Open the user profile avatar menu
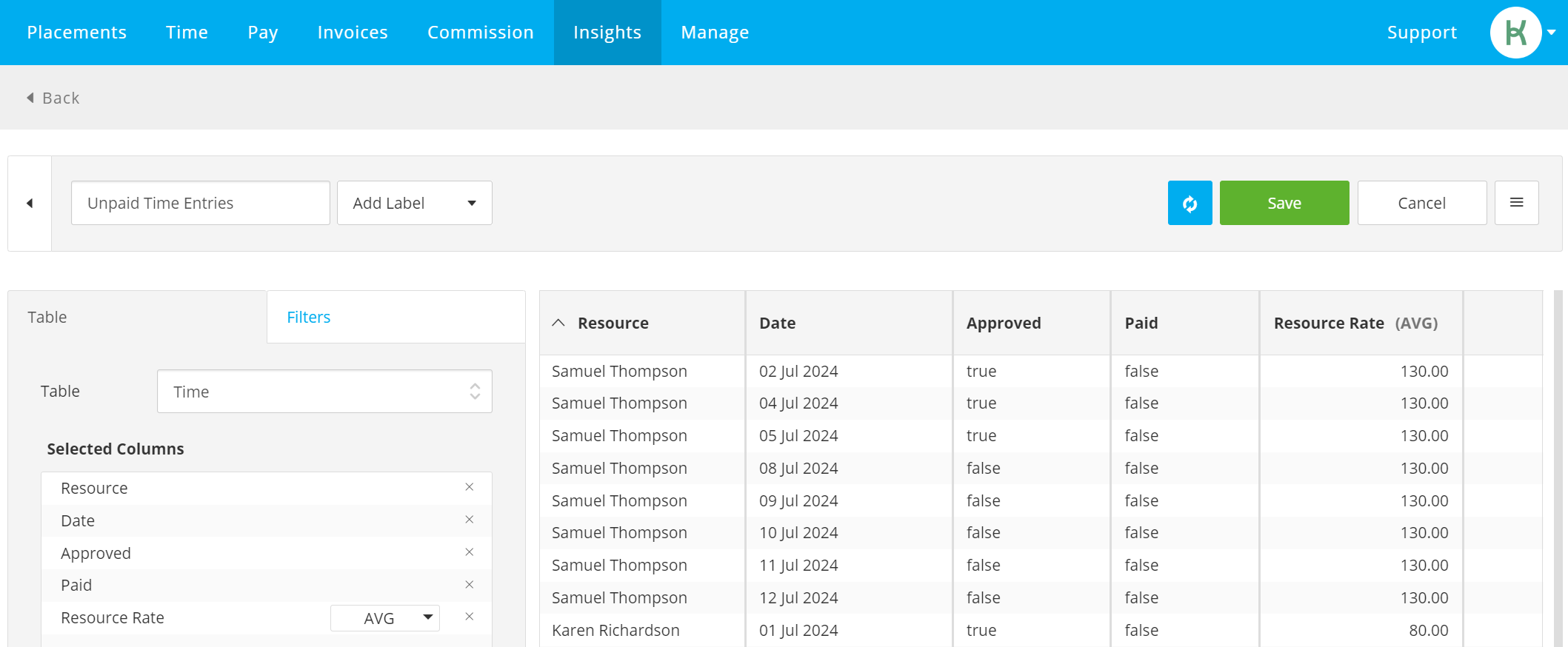This screenshot has height=647, width=1568. (x=1515, y=33)
